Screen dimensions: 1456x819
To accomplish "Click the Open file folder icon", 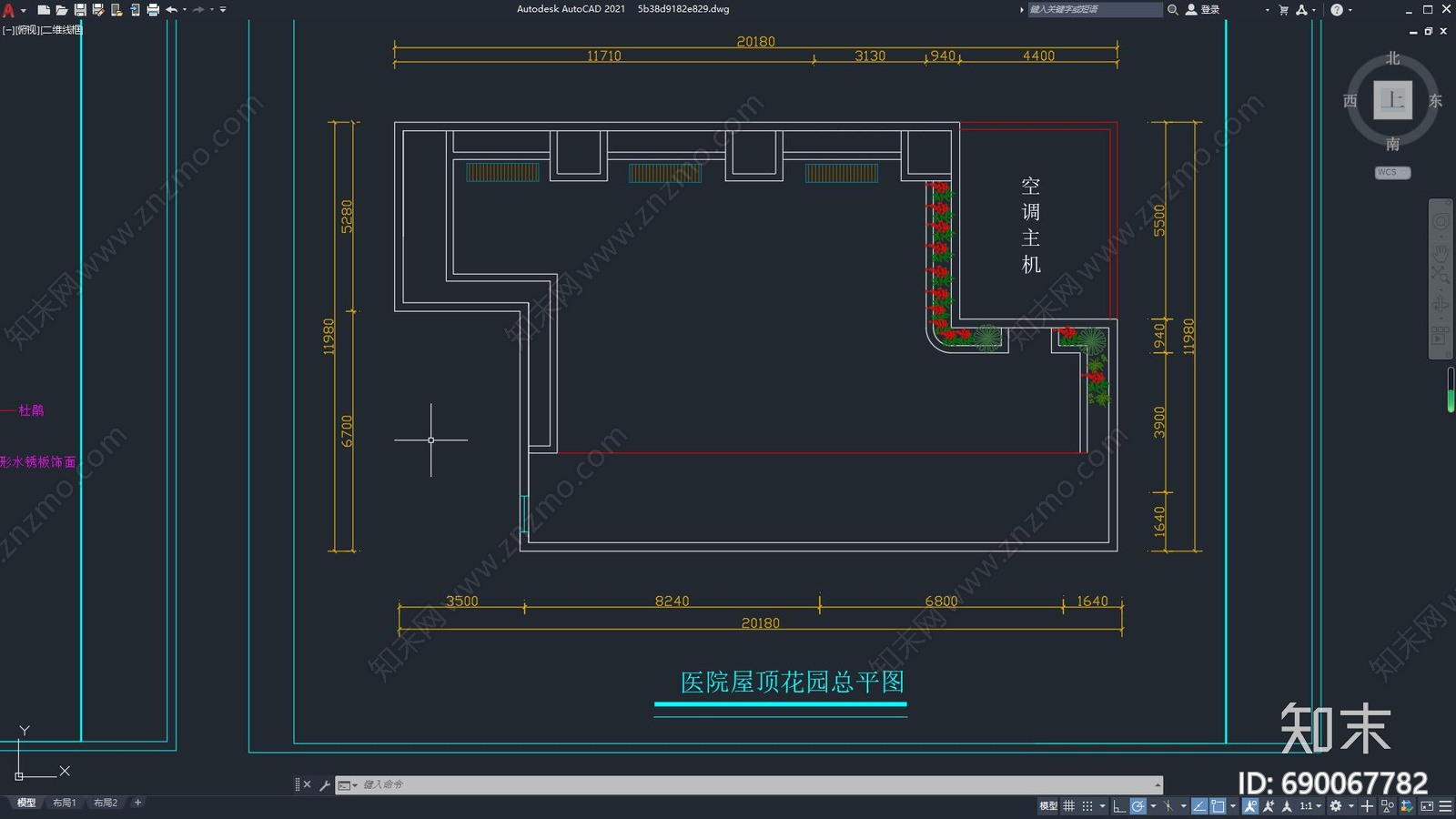I will click(x=61, y=9).
